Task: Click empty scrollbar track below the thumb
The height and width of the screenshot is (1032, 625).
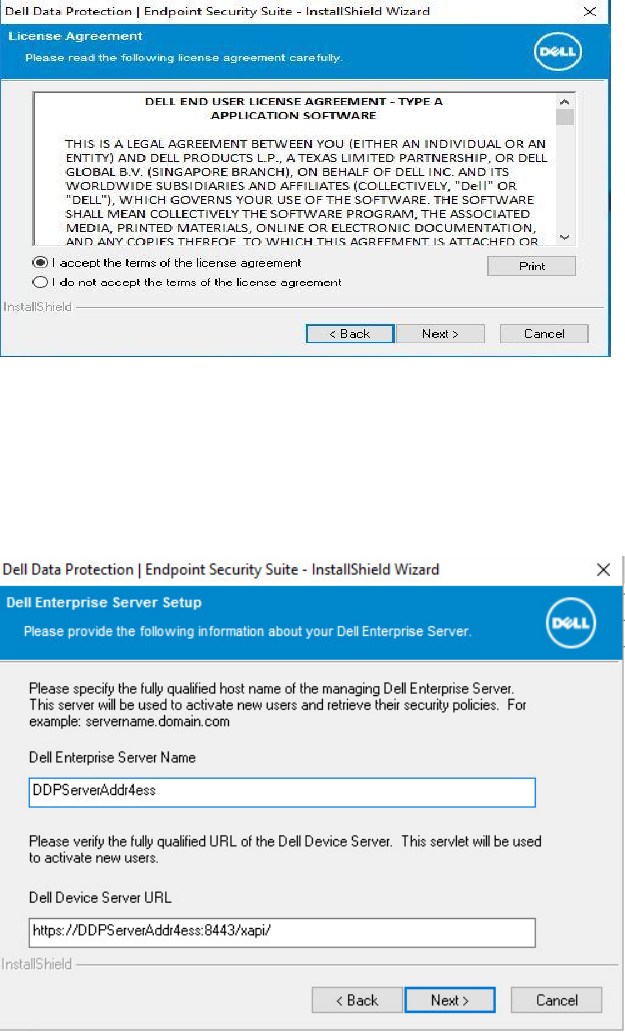Action: (x=565, y=180)
